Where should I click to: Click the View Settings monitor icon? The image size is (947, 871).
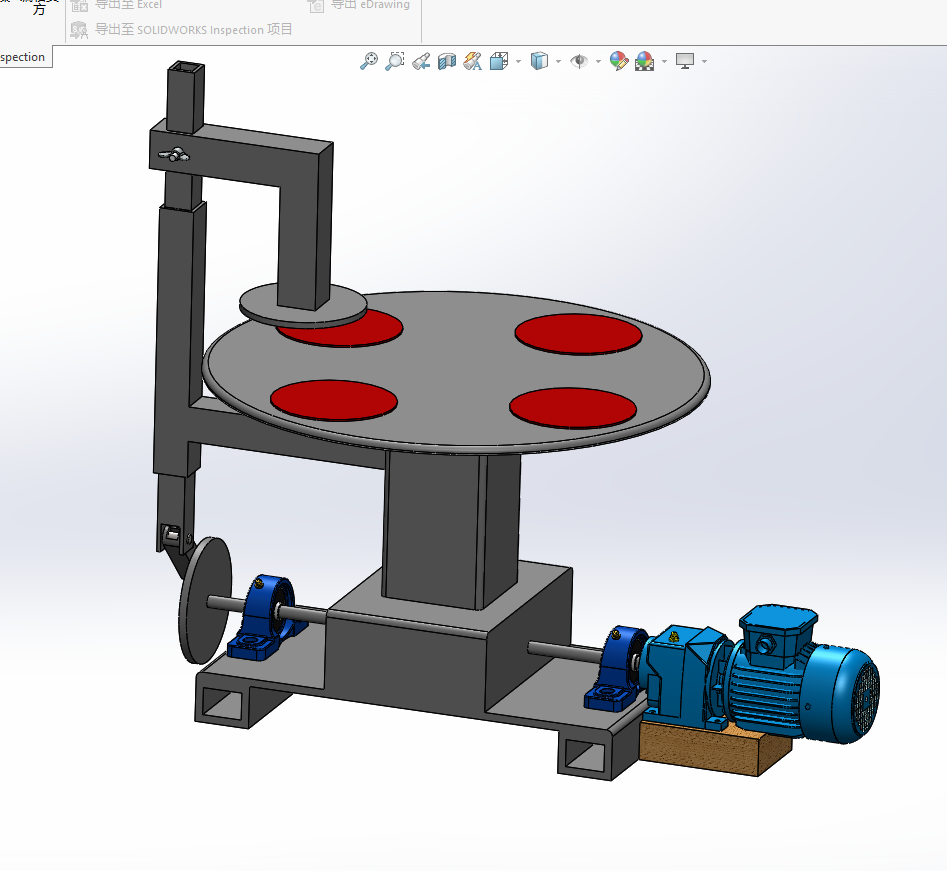coord(685,61)
